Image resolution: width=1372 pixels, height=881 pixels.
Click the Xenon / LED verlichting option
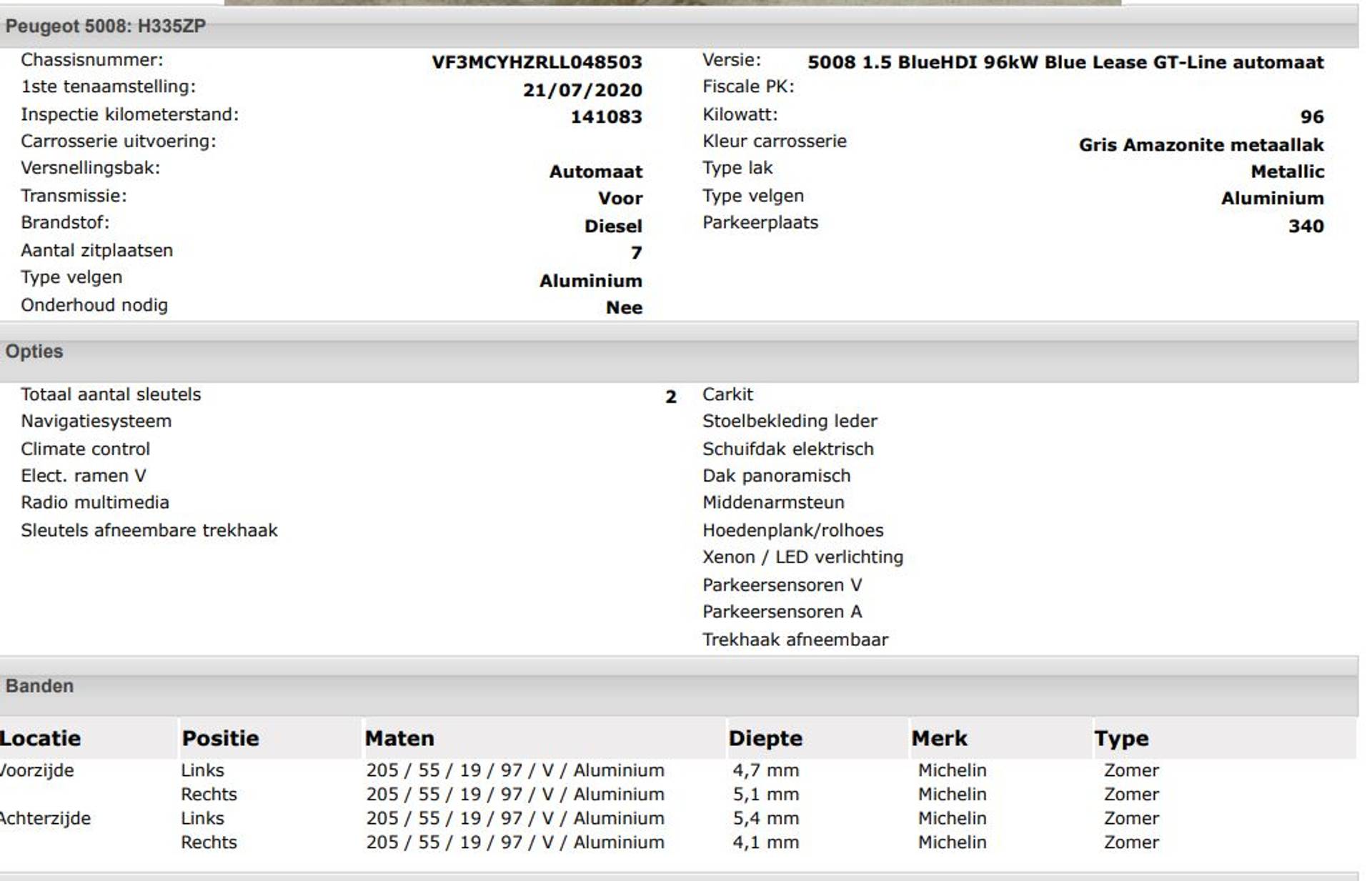(802, 557)
